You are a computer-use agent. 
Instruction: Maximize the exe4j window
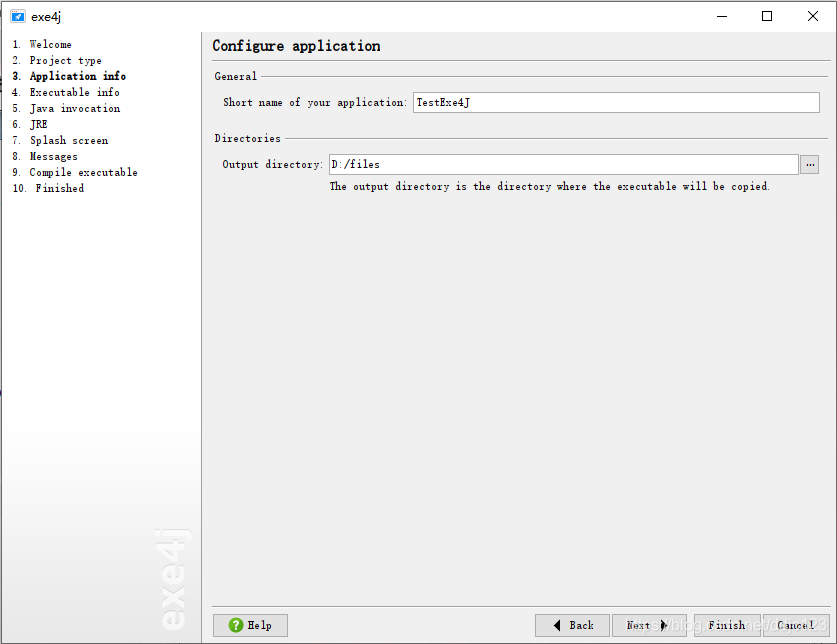click(x=767, y=17)
